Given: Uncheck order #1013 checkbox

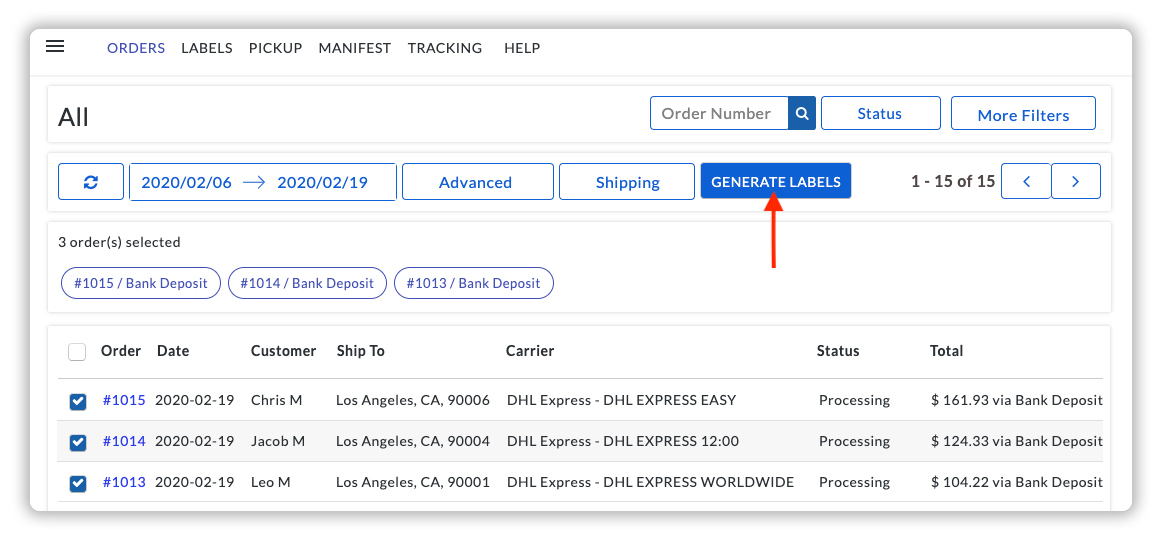Looking at the screenshot, I should pos(77,484).
